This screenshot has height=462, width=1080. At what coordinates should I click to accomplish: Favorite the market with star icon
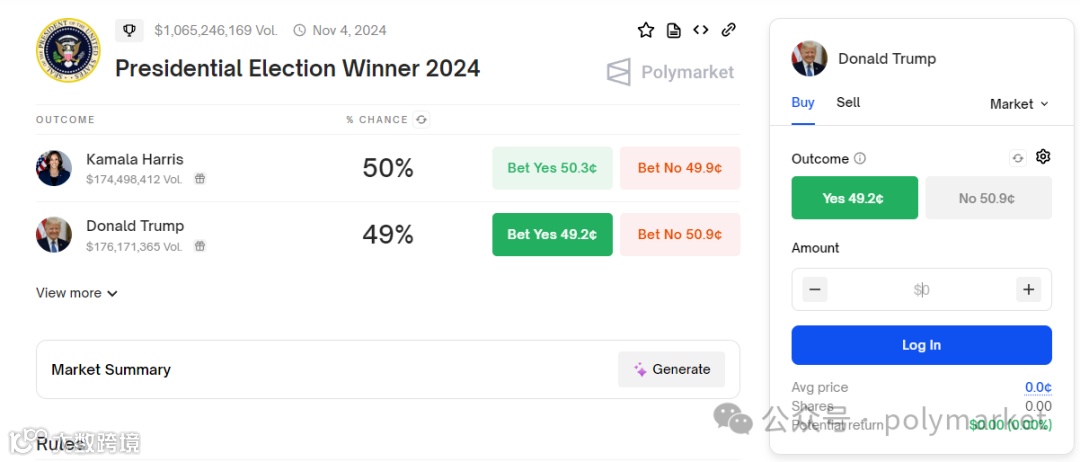[x=645, y=30]
